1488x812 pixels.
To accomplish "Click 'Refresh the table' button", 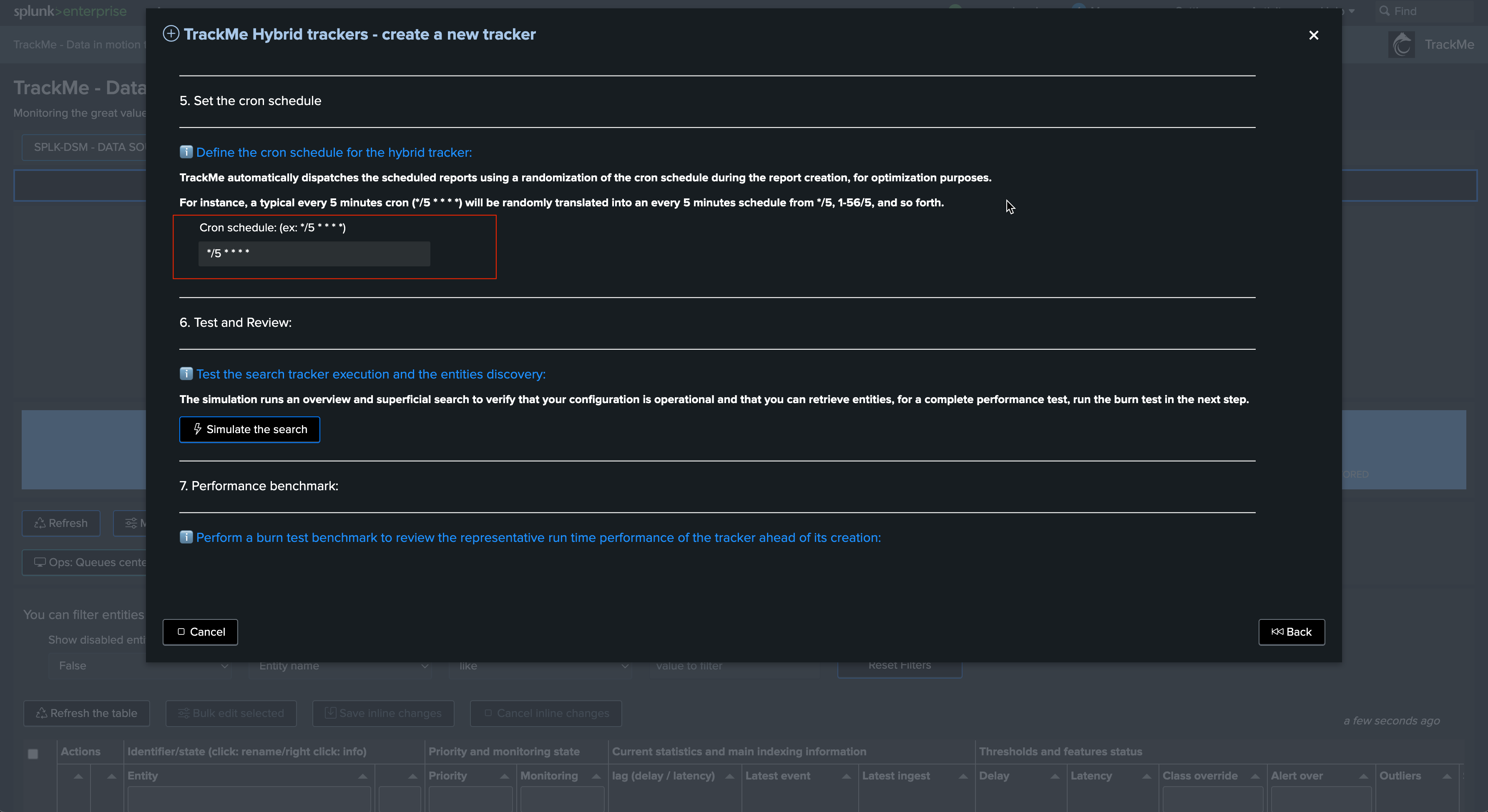I will click(87, 713).
